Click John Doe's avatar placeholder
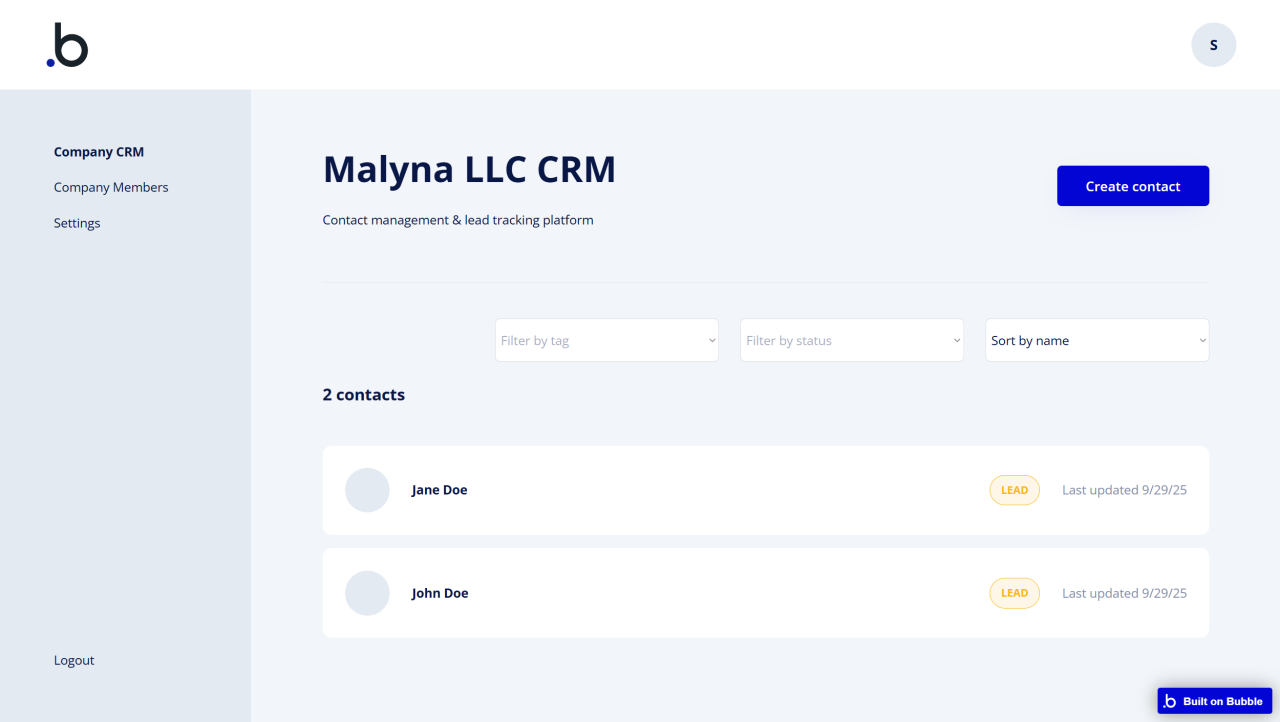1280x722 pixels. [367, 593]
